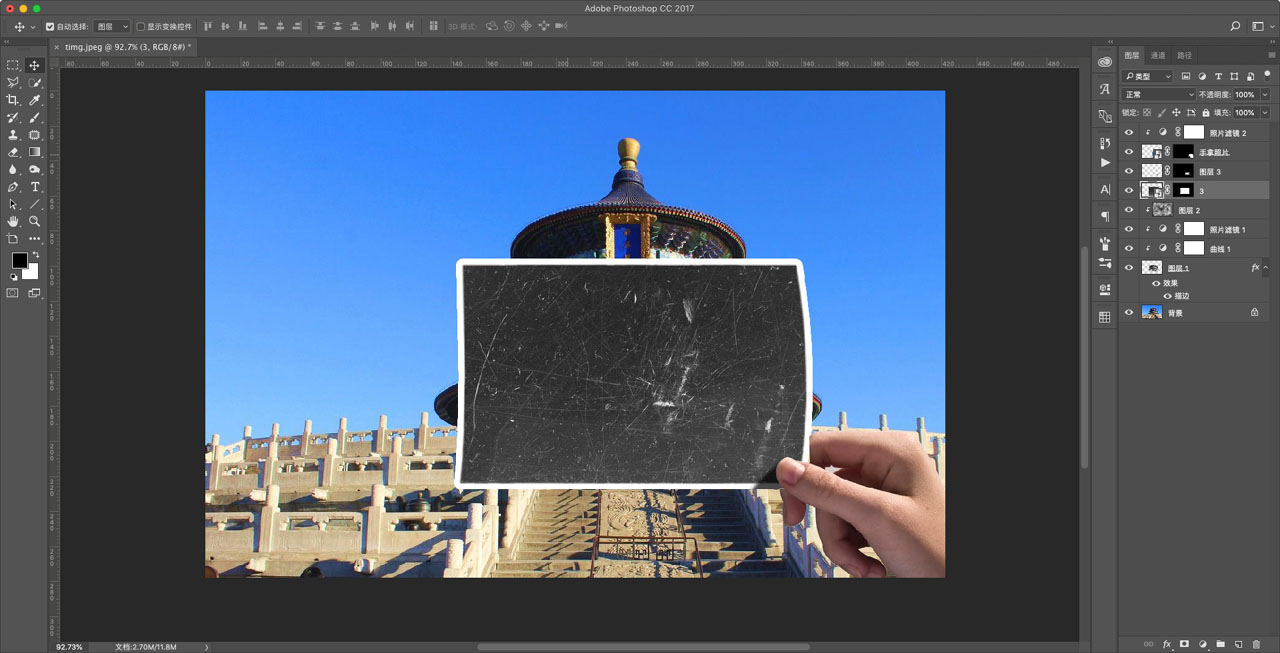Open the 正常 blend mode dropdown
This screenshot has height=653, width=1280.
(1159, 95)
